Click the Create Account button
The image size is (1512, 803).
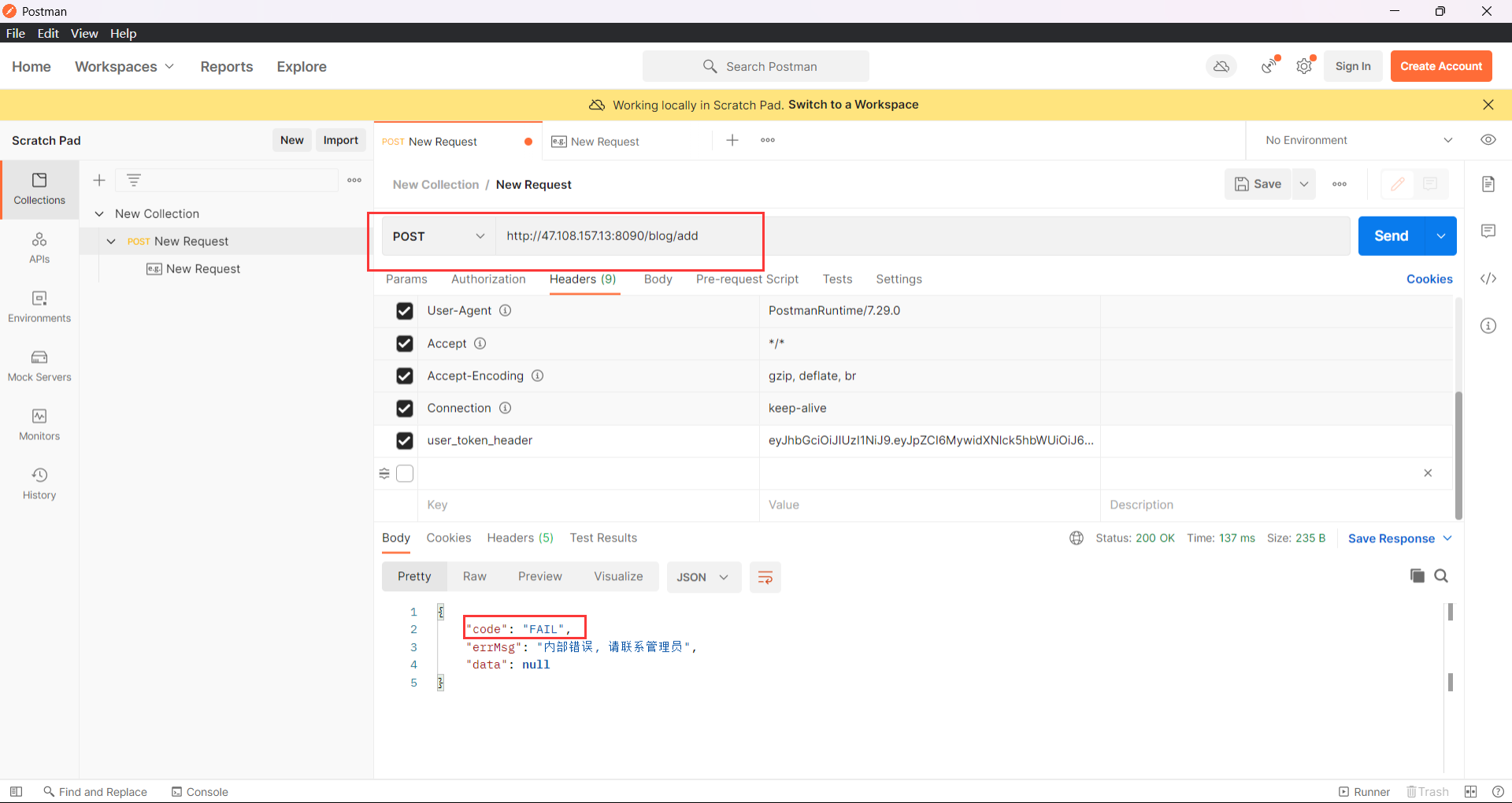click(x=1441, y=66)
